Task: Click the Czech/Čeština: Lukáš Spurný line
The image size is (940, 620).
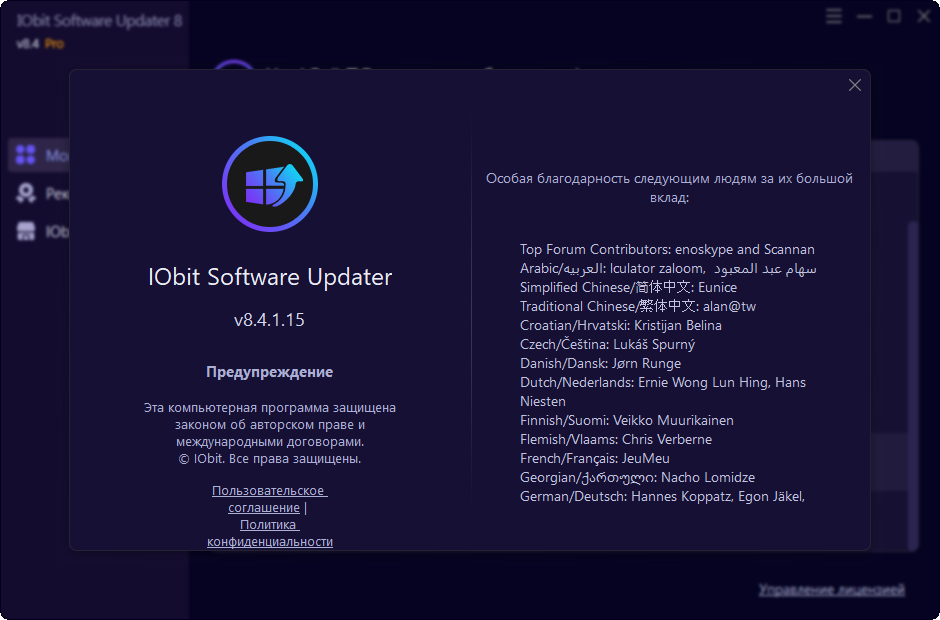Action: pos(607,345)
